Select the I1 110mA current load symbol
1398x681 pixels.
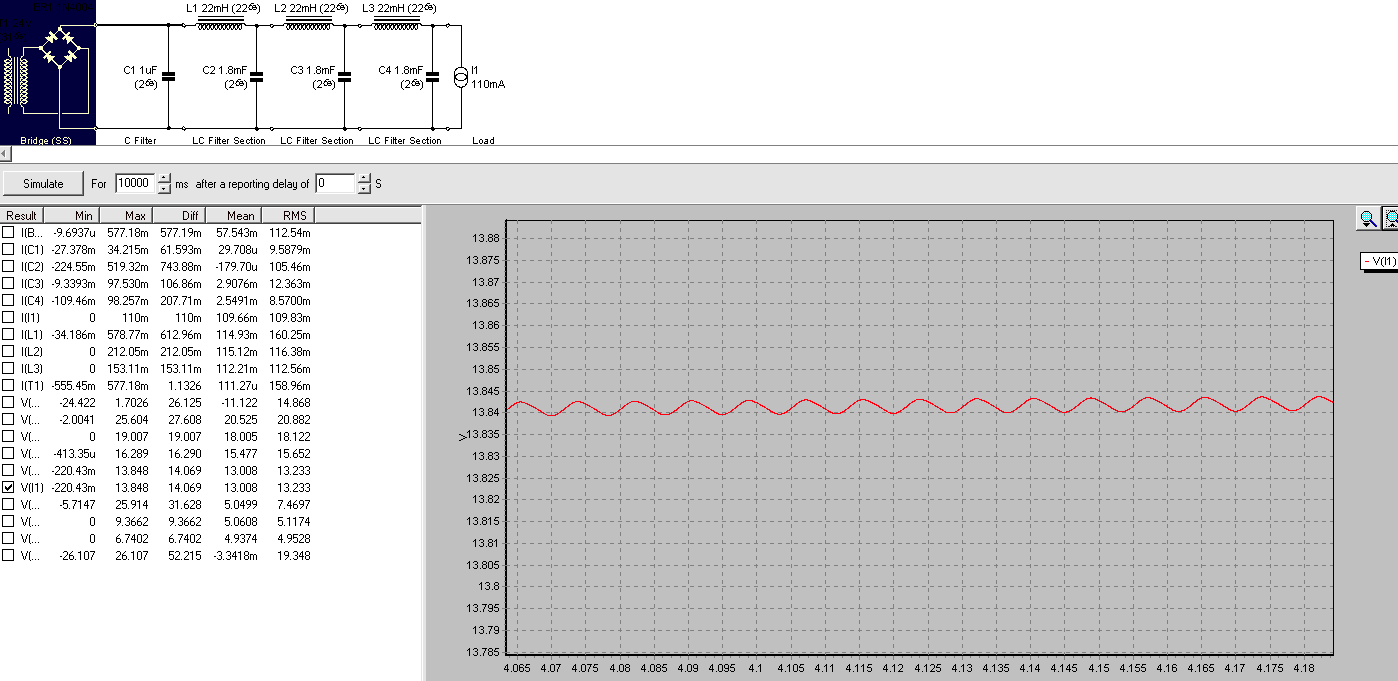pyautogui.click(x=461, y=77)
